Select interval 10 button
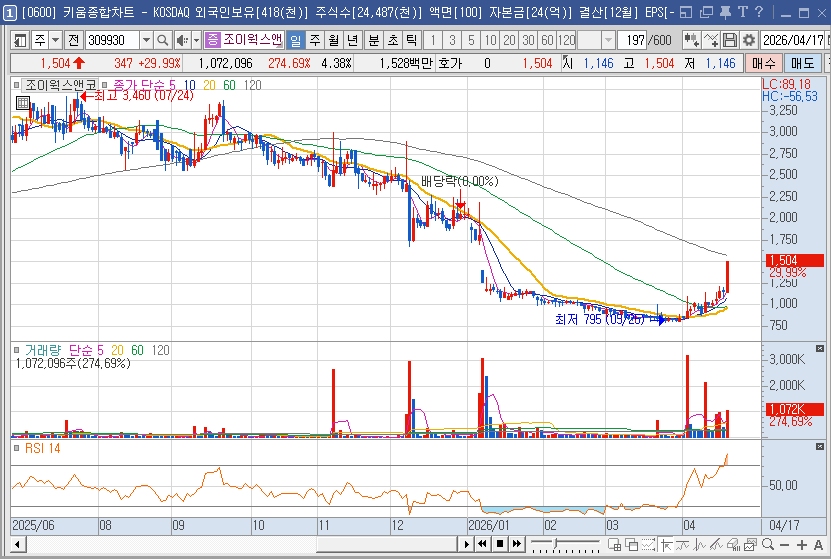 click(x=490, y=40)
